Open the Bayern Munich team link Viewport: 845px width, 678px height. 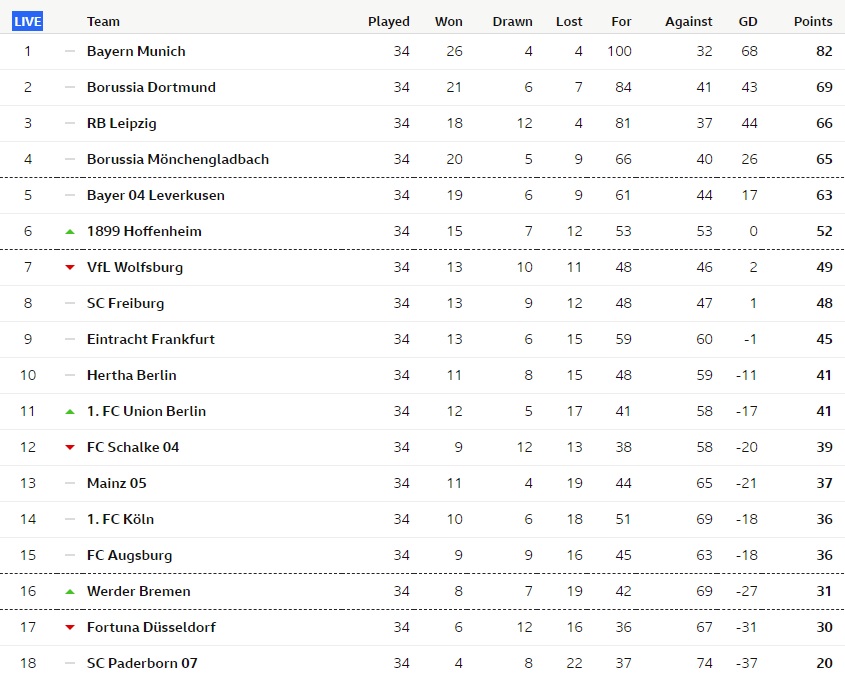coord(136,51)
